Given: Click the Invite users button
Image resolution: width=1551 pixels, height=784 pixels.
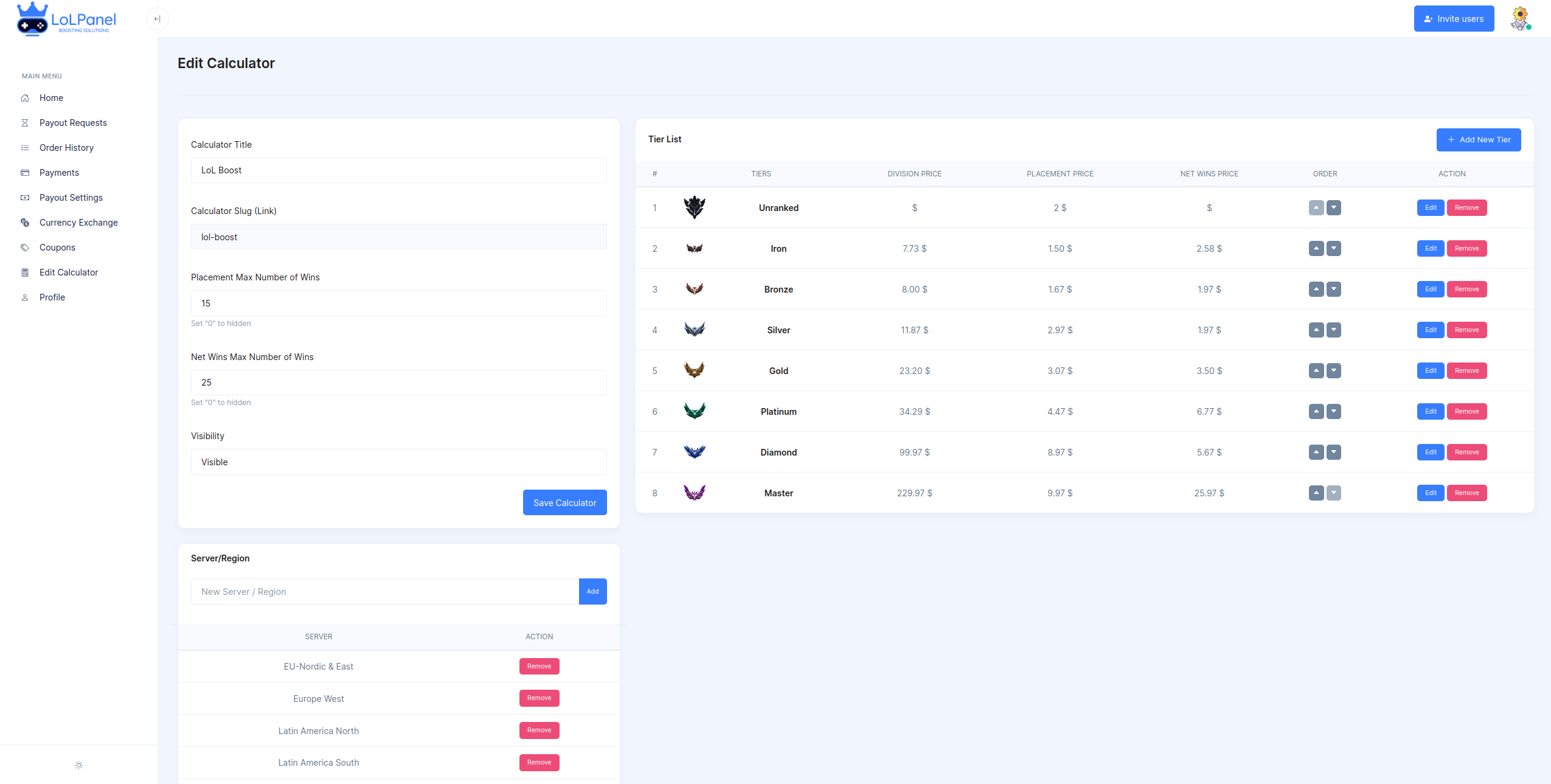Looking at the screenshot, I should point(1453,19).
